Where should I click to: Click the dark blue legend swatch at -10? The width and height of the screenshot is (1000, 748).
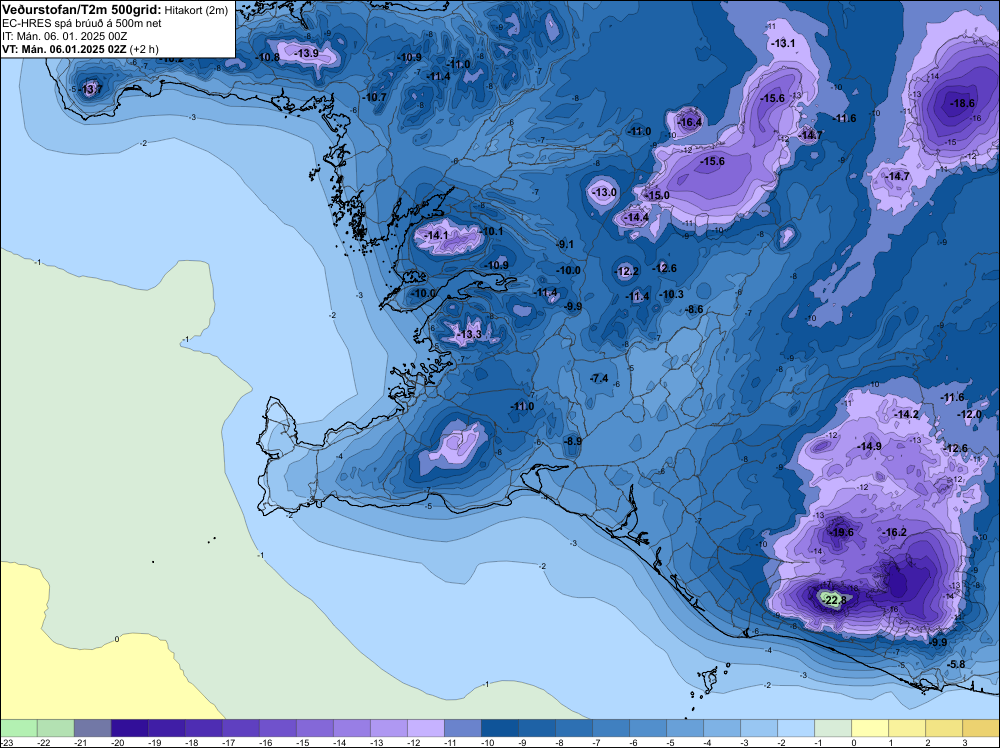click(499, 728)
